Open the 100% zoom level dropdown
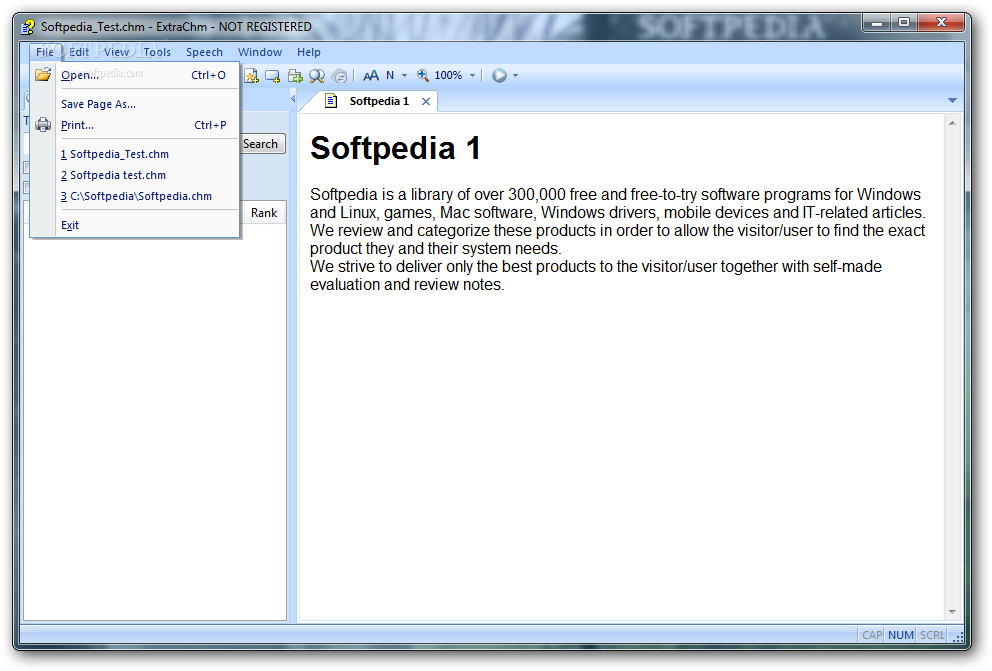 coord(472,75)
